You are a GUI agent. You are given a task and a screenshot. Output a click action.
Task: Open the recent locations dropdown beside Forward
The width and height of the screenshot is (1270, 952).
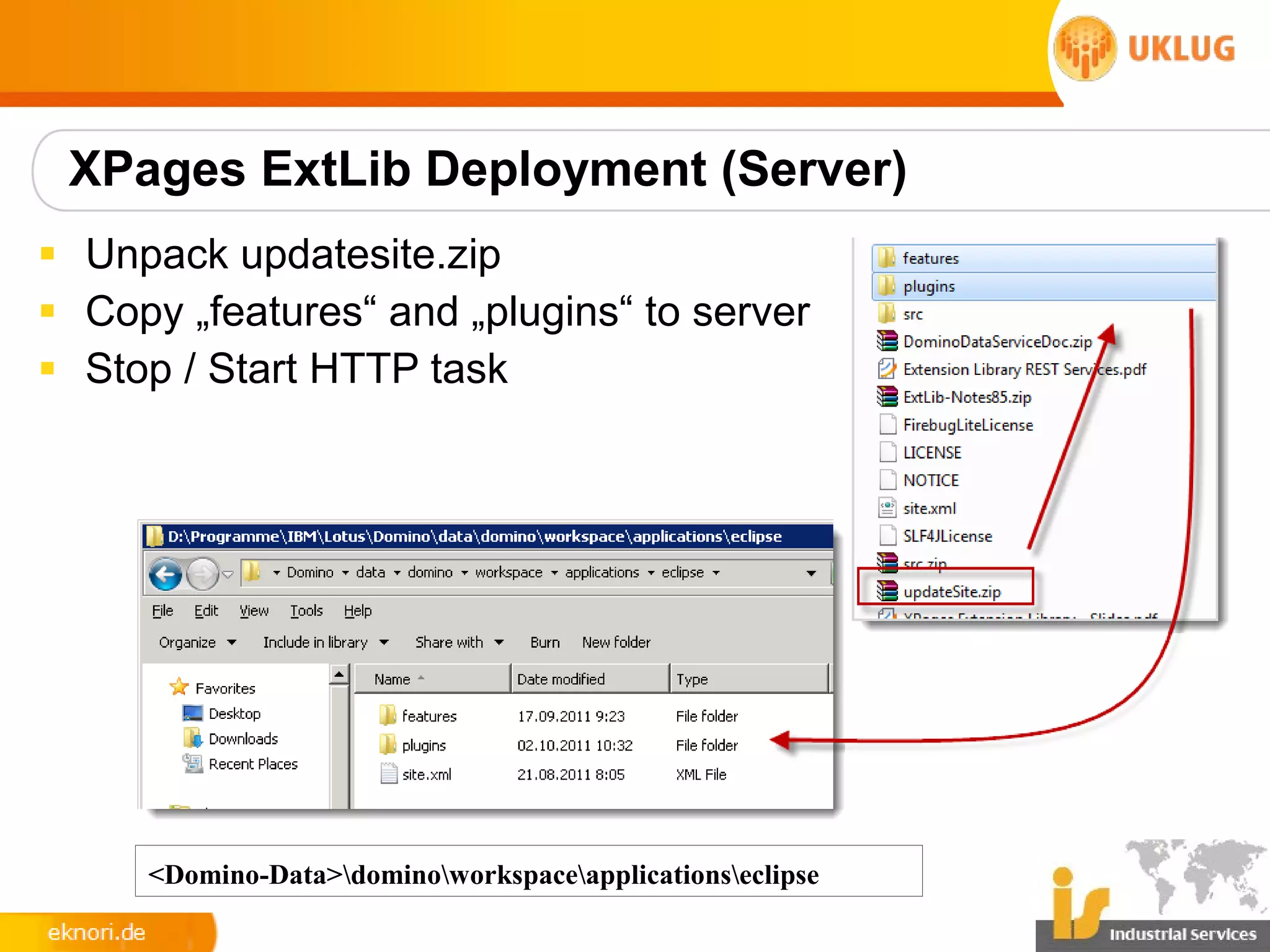pos(228,575)
